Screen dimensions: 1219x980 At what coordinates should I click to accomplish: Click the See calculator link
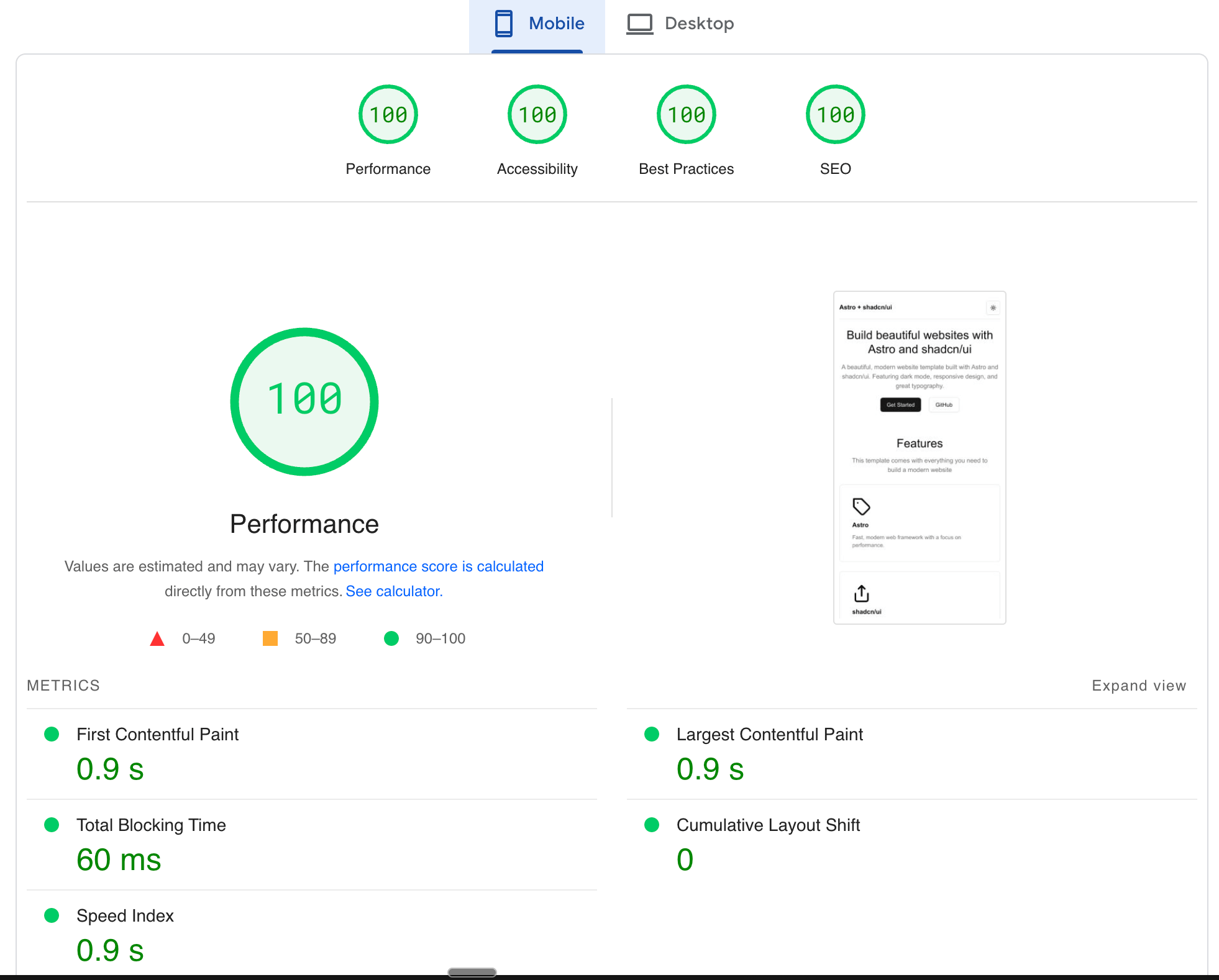pos(393,590)
